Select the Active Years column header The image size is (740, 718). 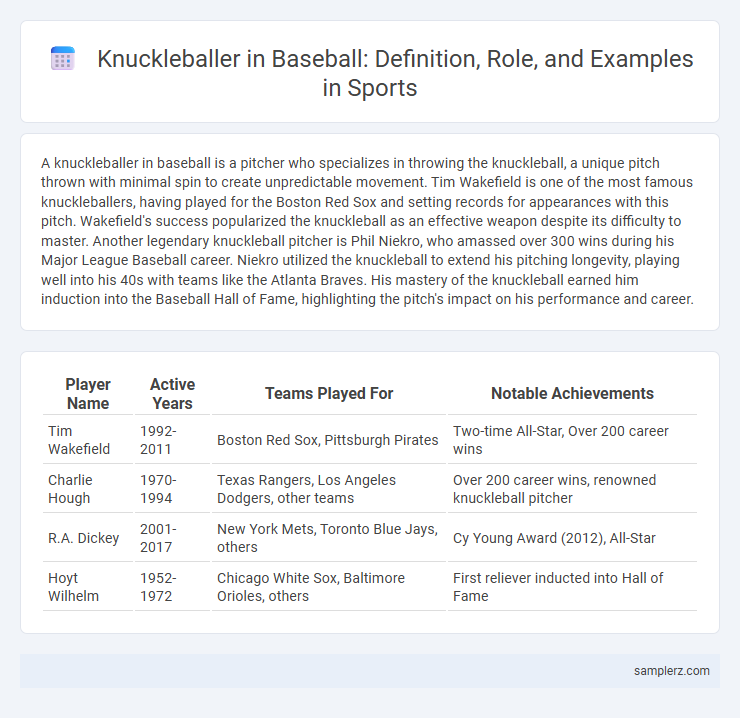coord(172,394)
